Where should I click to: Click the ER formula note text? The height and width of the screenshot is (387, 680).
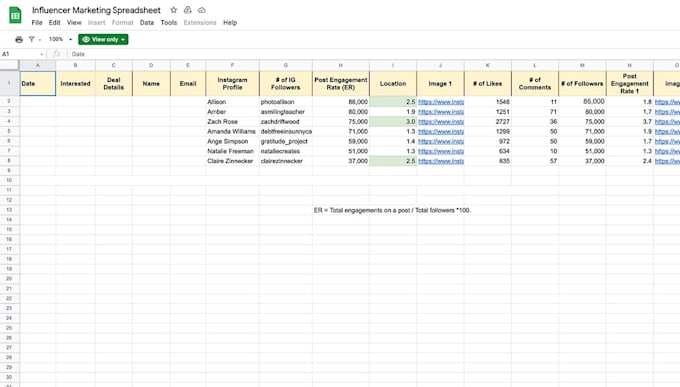pos(392,210)
